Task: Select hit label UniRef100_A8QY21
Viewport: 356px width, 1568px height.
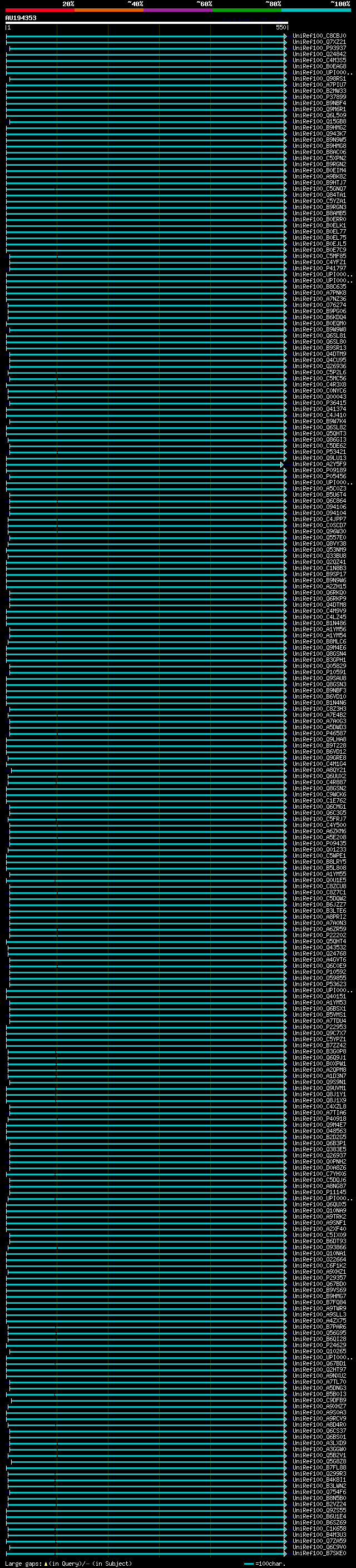Action: (319, 770)
